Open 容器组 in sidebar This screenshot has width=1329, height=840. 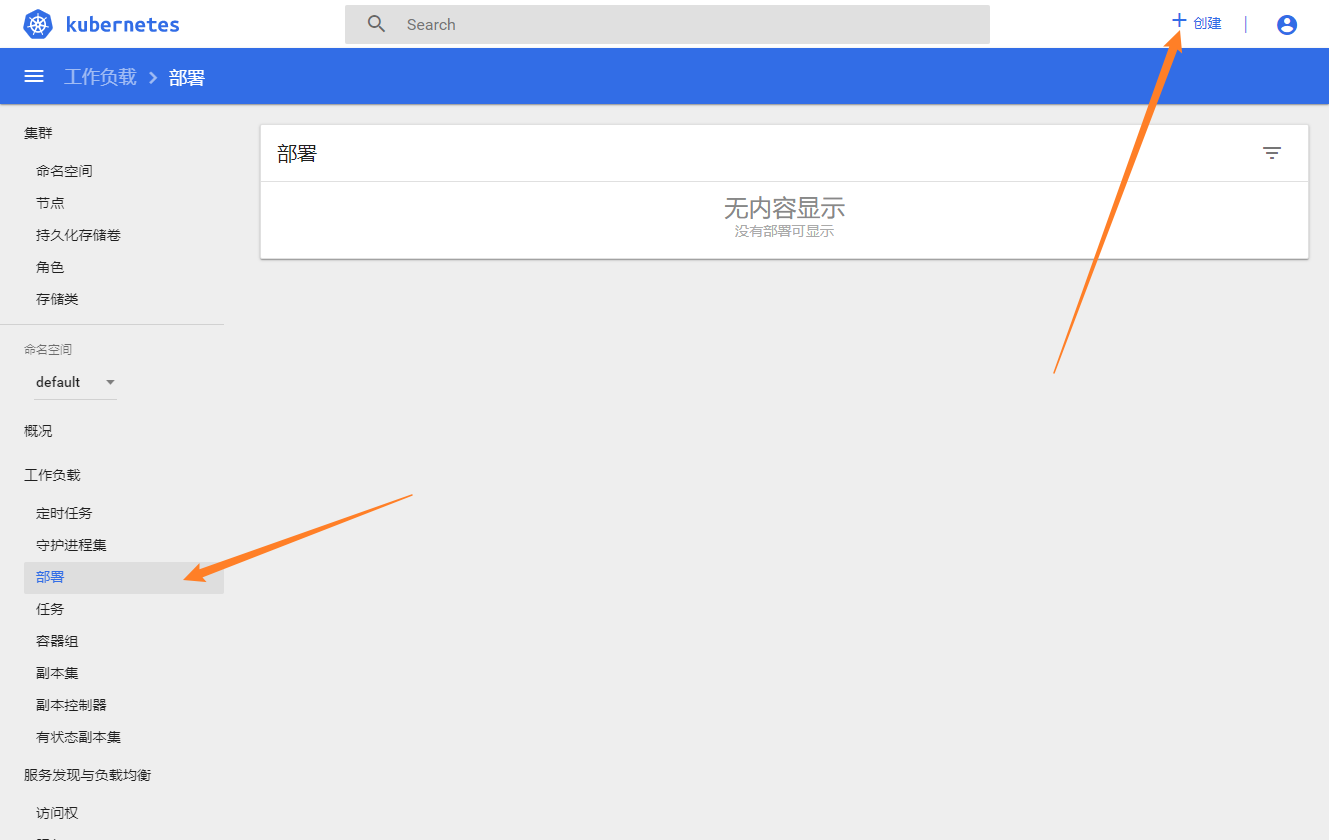coord(57,641)
